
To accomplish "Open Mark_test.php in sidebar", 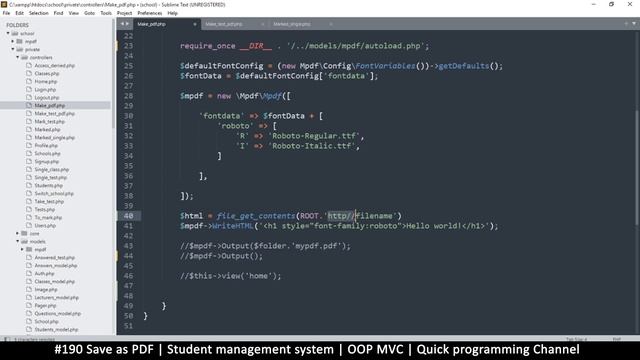I will tap(49, 122).
